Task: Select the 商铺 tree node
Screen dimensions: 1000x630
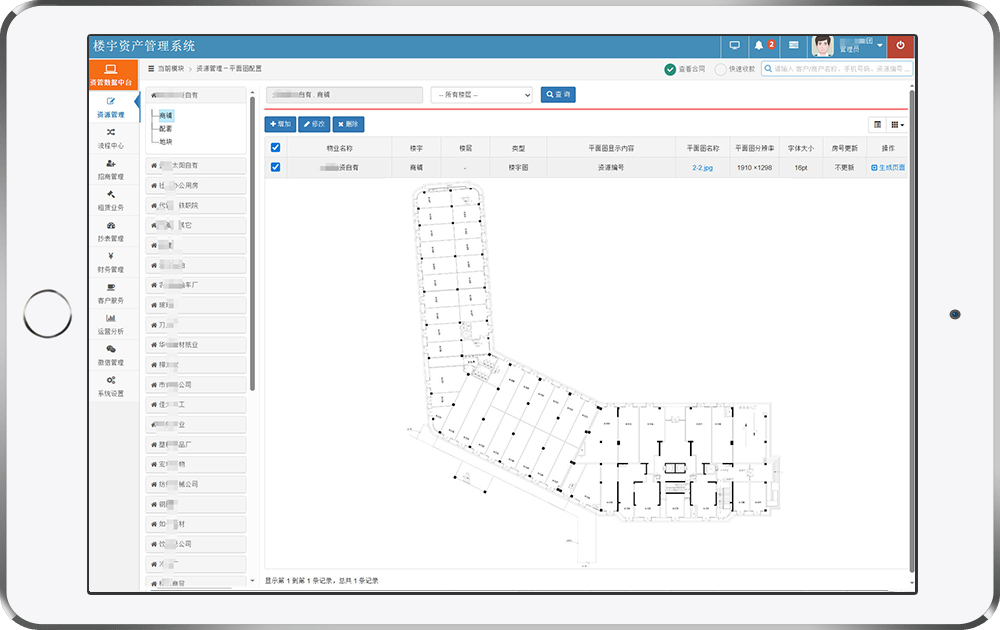Action: tap(166, 115)
